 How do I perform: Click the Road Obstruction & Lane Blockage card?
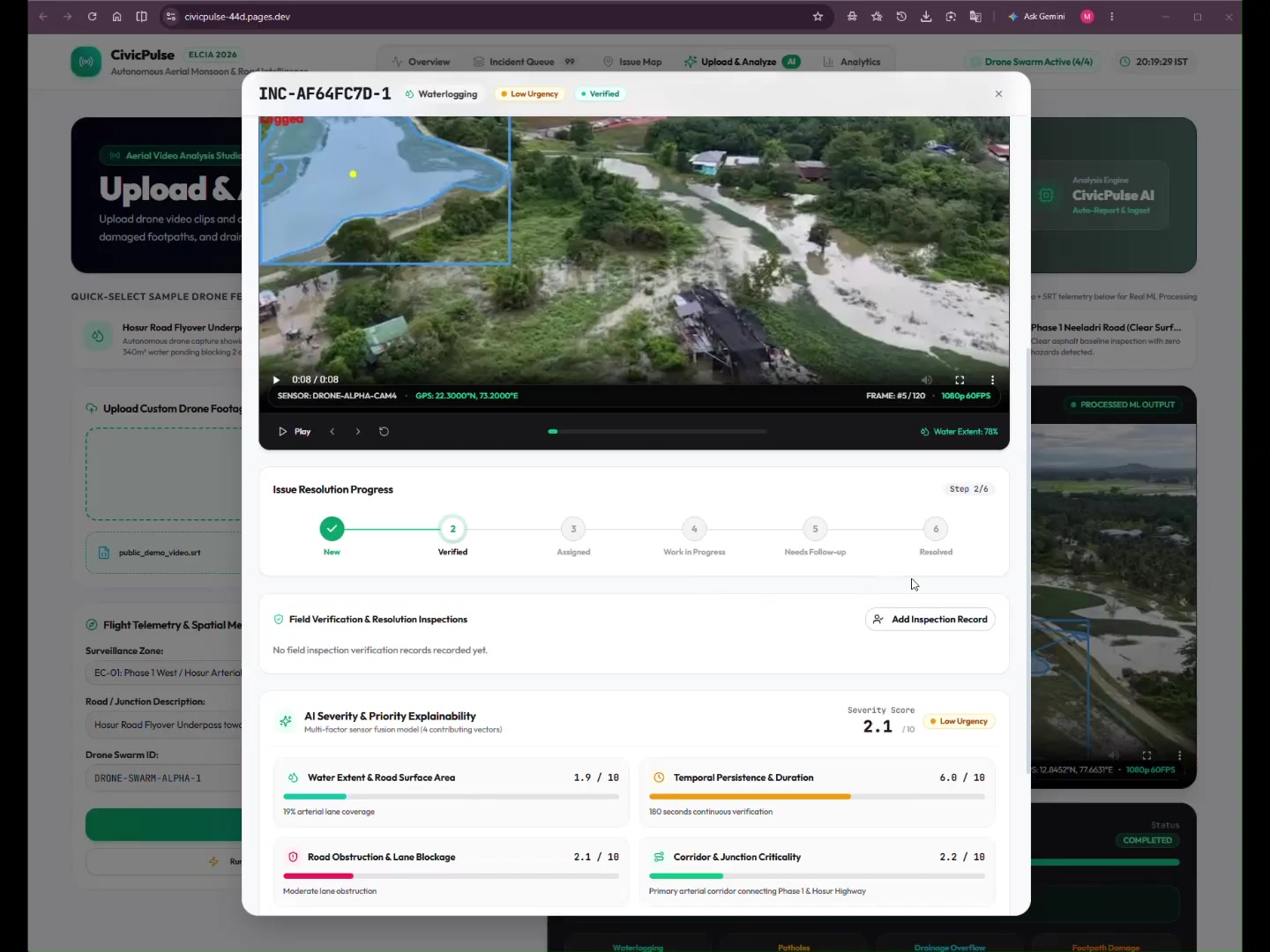tap(451, 872)
